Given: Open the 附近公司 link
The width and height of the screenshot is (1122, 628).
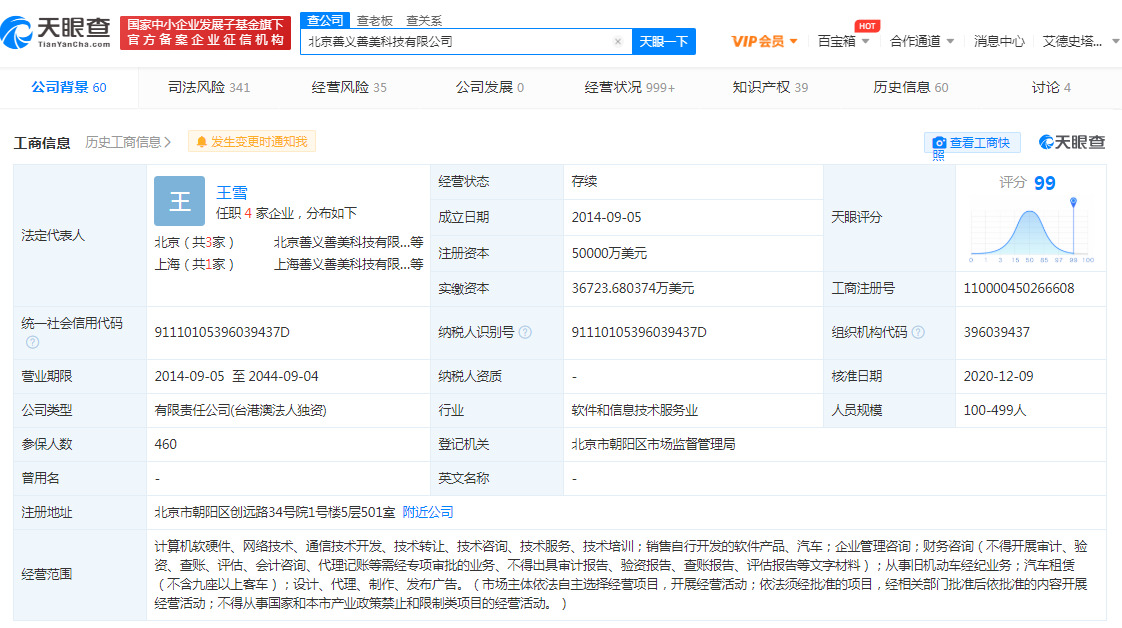Looking at the screenshot, I should pos(428,512).
